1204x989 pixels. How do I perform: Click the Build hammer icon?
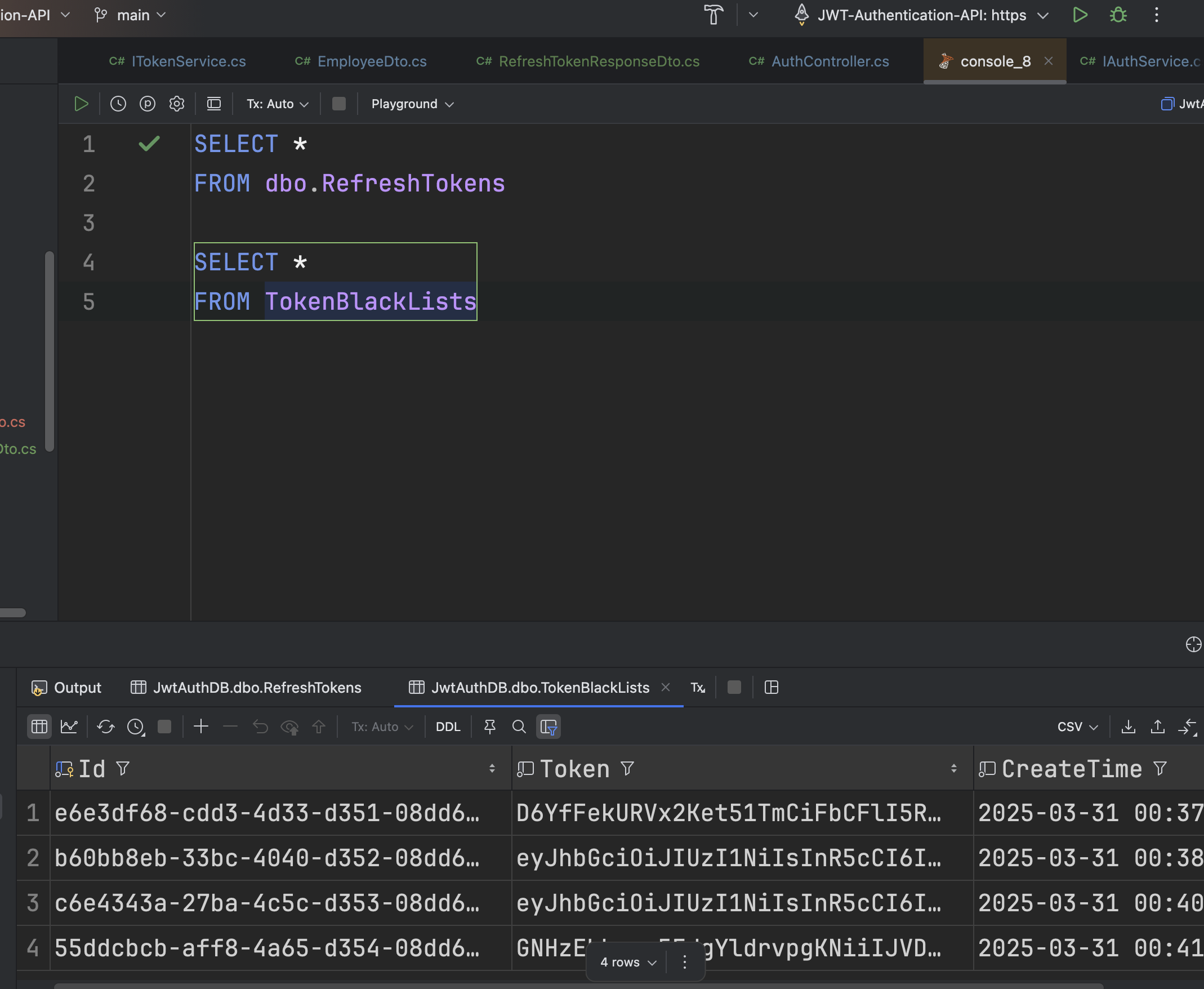[x=713, y=15]
